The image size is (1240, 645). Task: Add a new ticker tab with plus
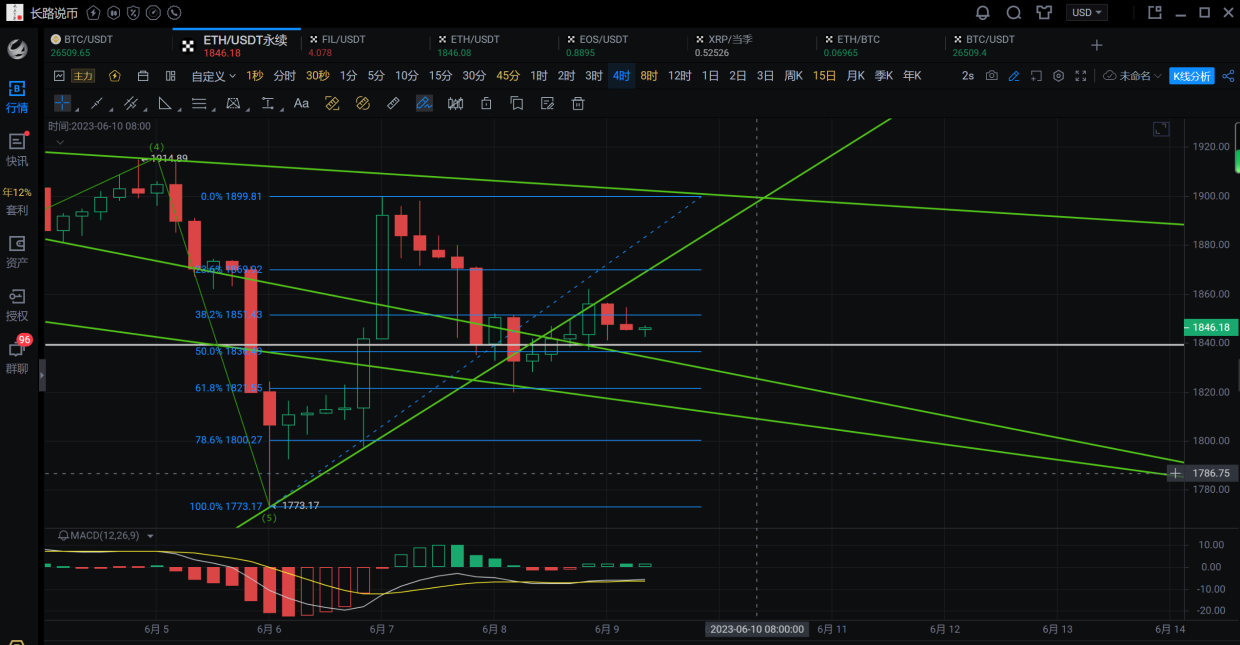(x=1097, y=45)
